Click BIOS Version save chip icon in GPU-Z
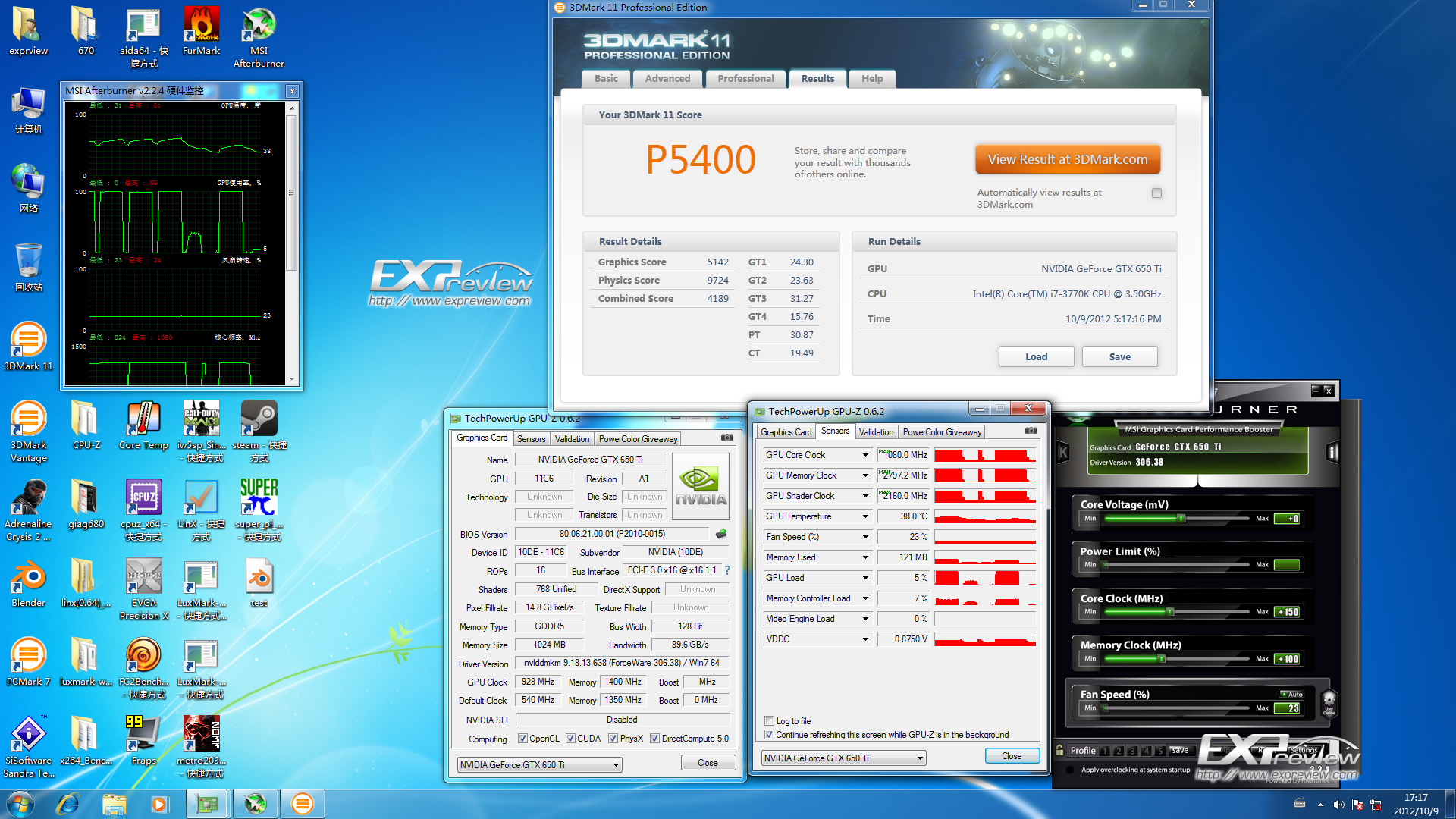The width and height of the screenshot is (1456, 819). (x=720, y=534)
